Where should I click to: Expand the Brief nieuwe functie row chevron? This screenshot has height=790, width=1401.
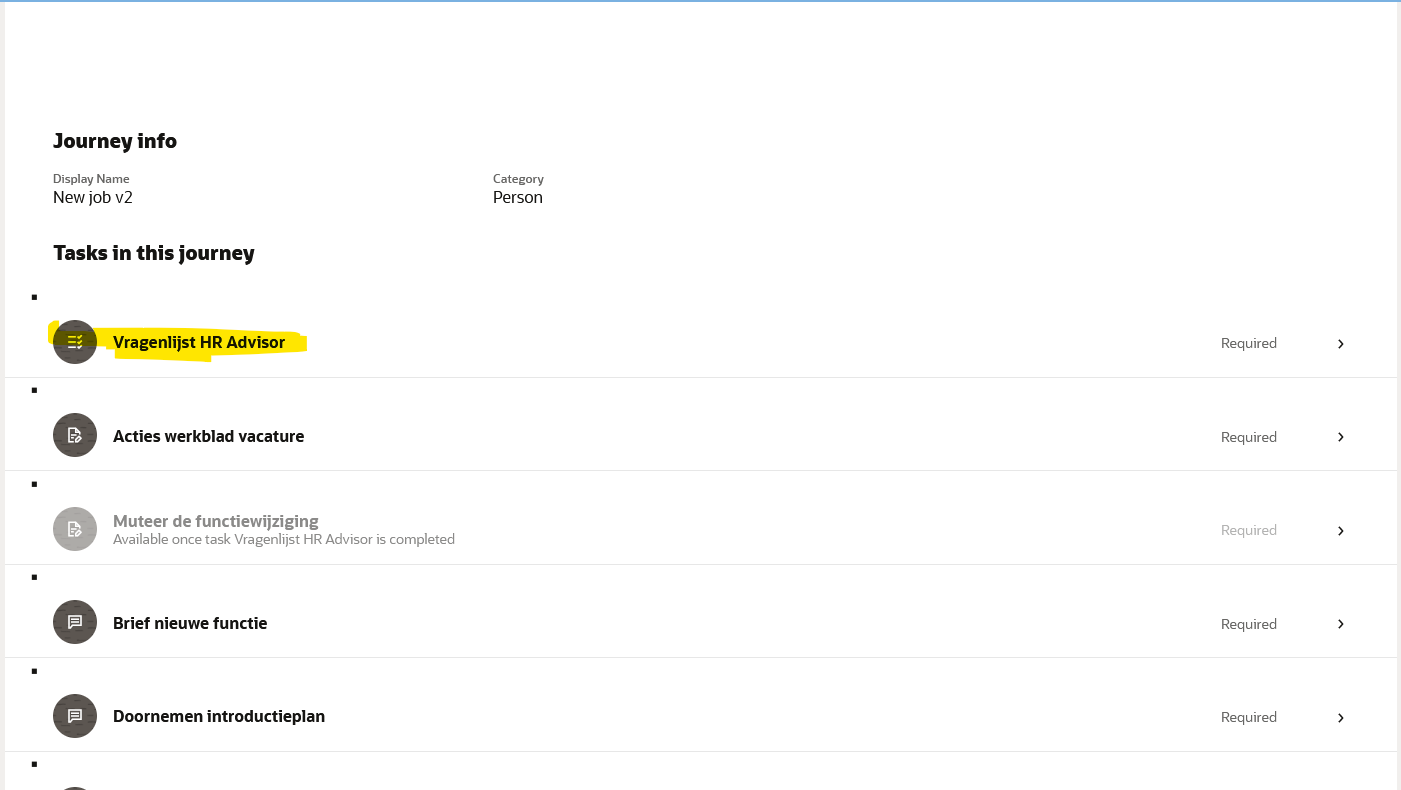pyautogui.click(x=1341, y=624)
